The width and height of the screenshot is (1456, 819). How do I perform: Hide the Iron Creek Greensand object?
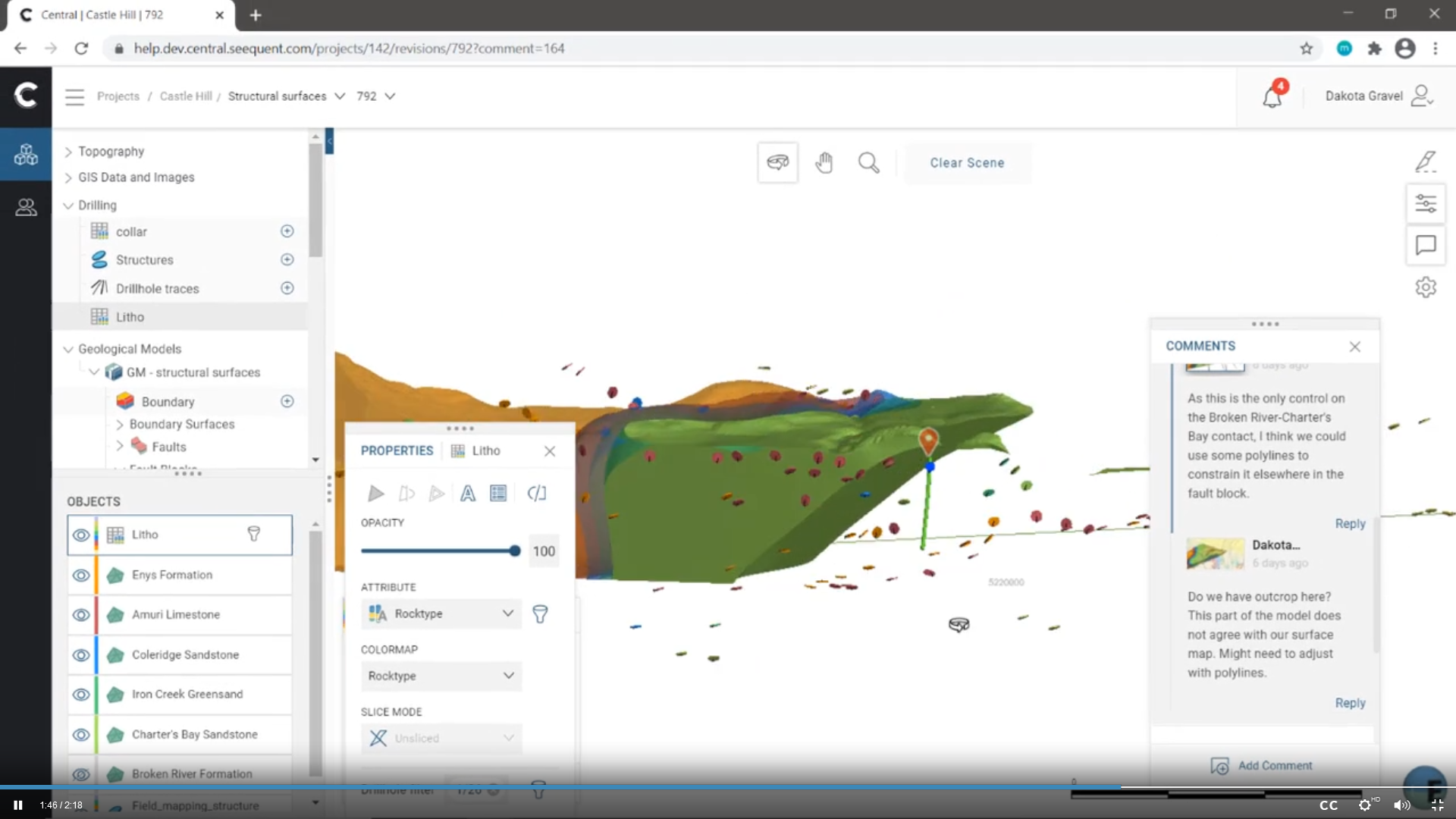coord(81,695)
